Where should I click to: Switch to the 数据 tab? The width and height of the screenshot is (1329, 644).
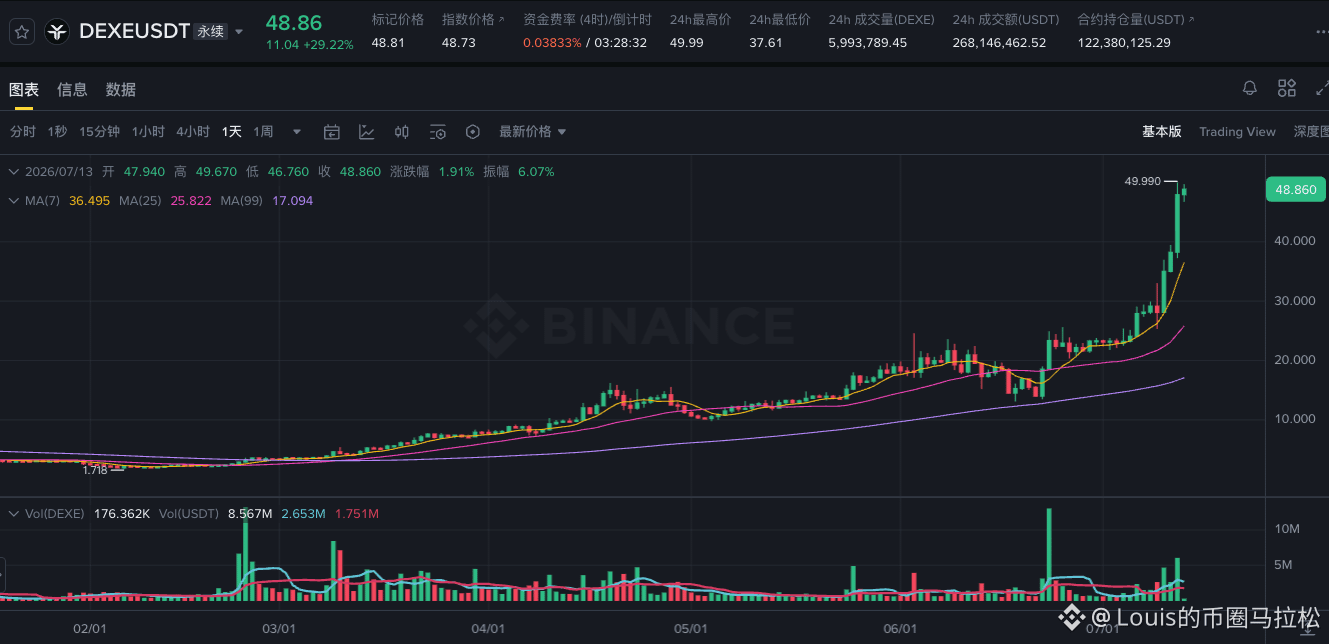click(x=121, y=89)
